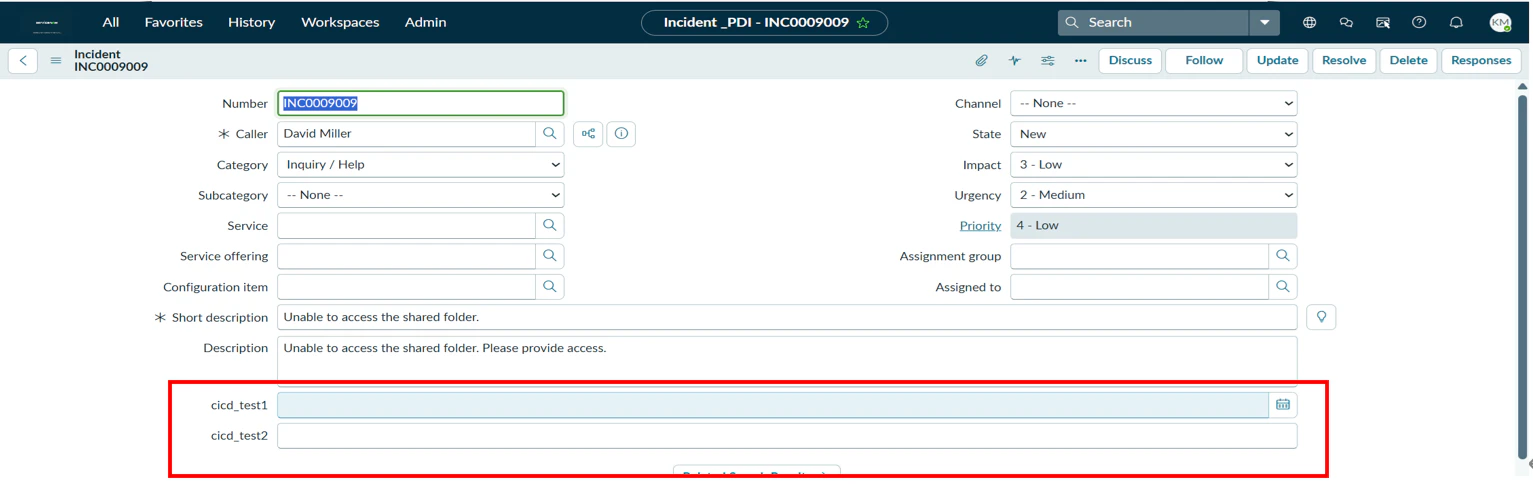Open the History menu

(x=251, y=22)
